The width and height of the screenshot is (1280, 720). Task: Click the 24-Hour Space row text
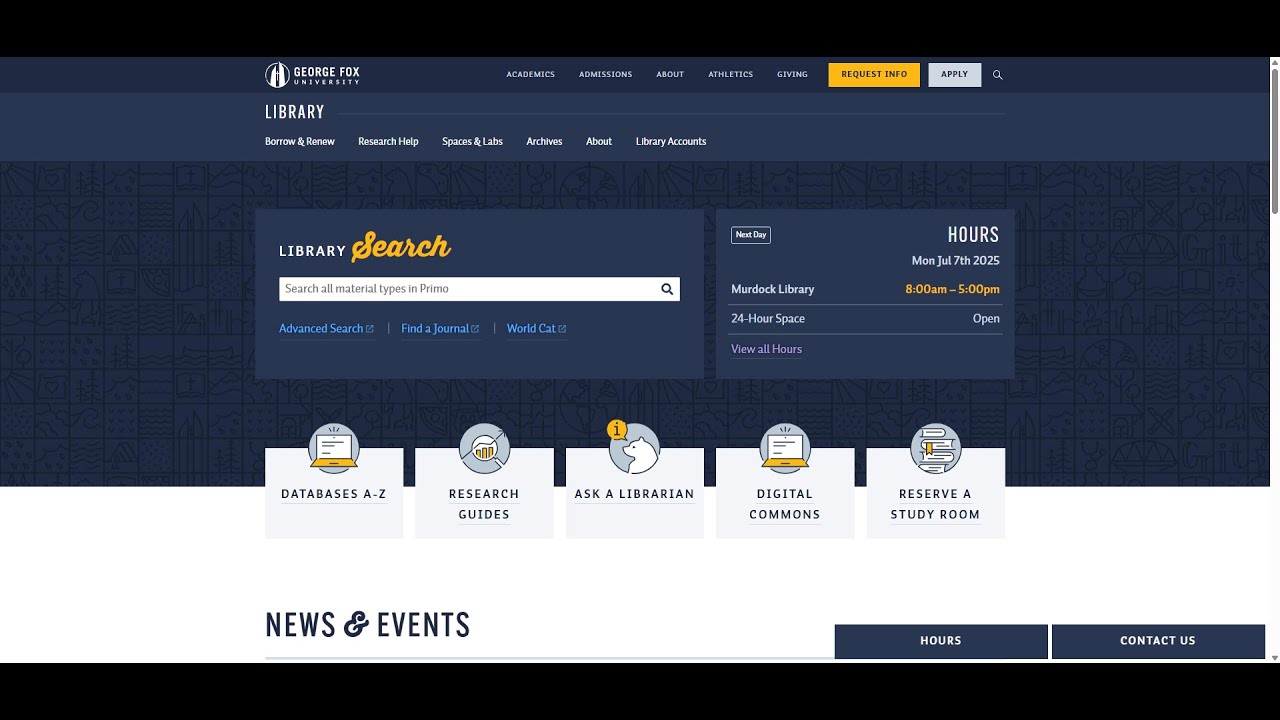click(x=768, y=319)
